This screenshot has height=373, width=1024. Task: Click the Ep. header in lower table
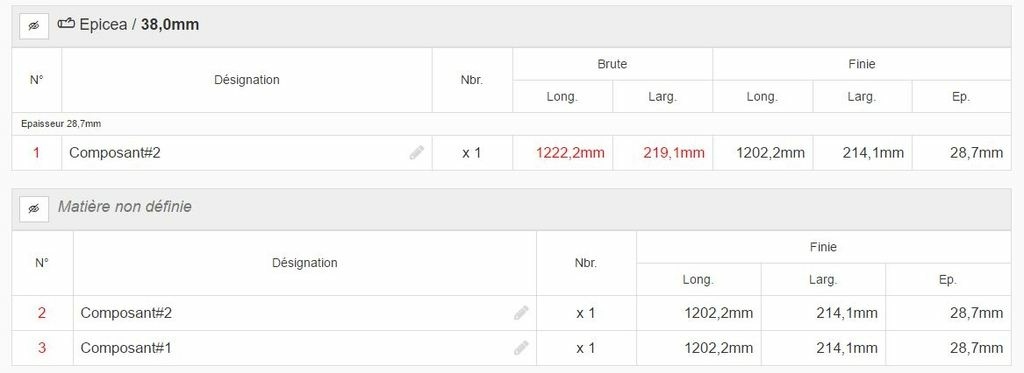(948, 280)
